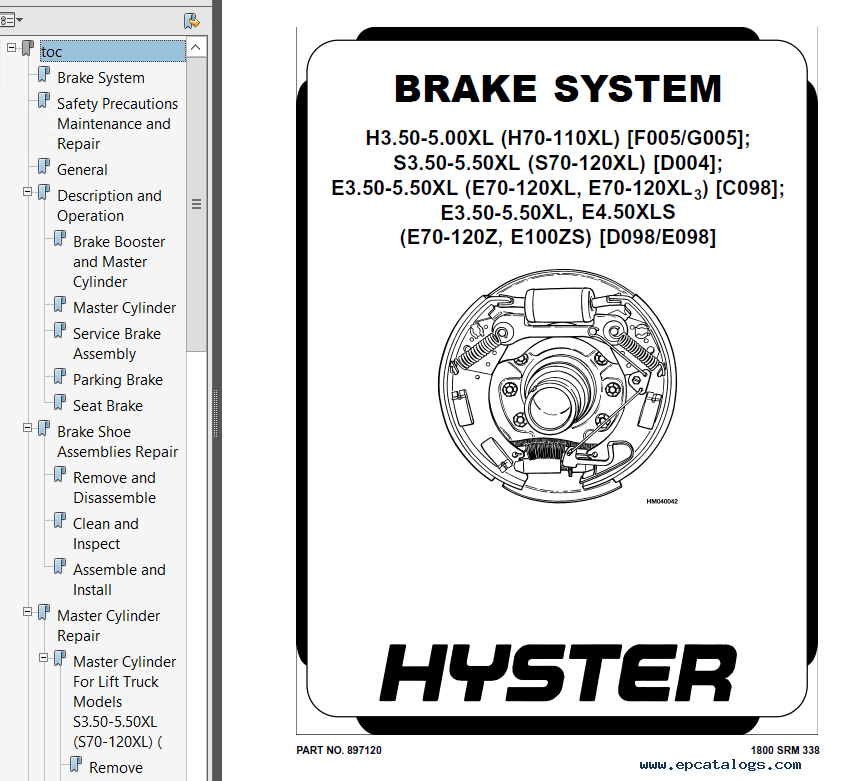The height and width of the screenshot is (781, 852).
Task: Click Service Brake Assembly bookmark icon
Action: [60, 331]
